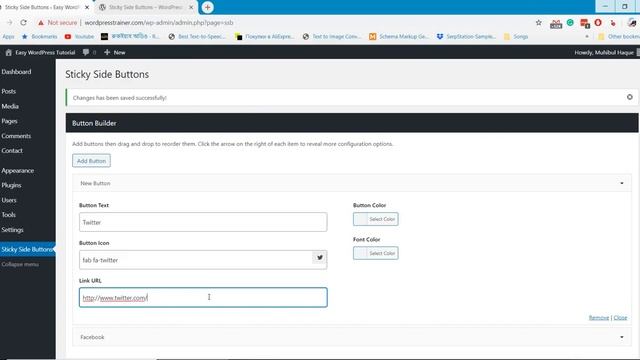Expand the Facebook button panel arrow

[622, 337]
